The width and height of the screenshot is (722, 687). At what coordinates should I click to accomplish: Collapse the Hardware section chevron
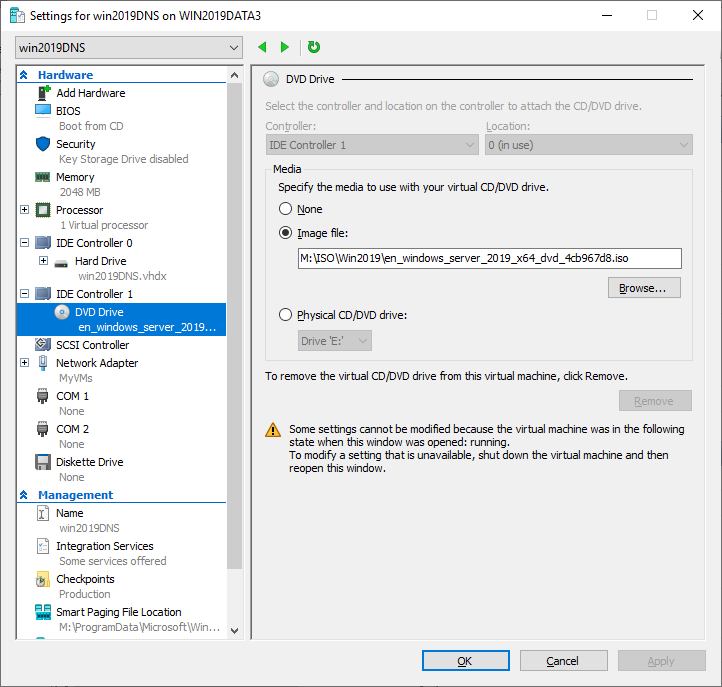coord(24,75)
